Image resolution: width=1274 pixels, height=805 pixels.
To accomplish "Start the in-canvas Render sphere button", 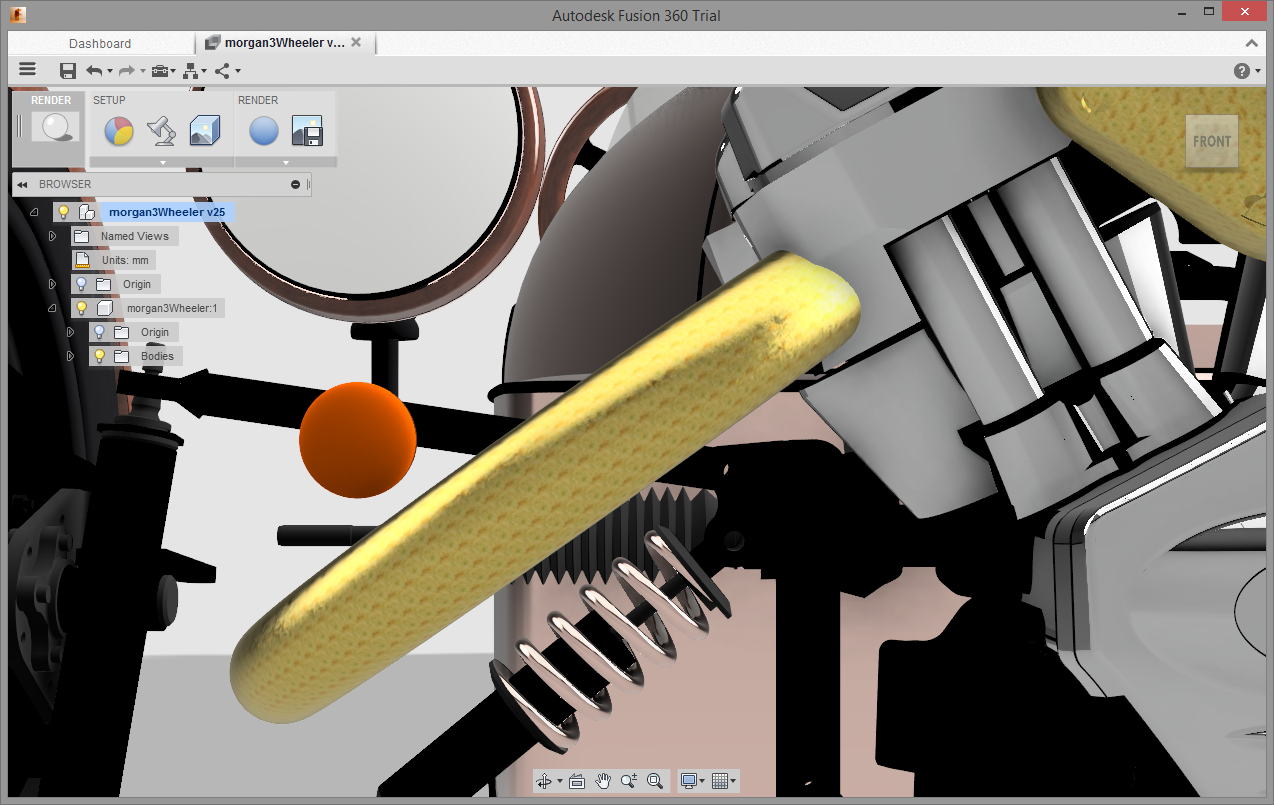I will pos(264,131).
